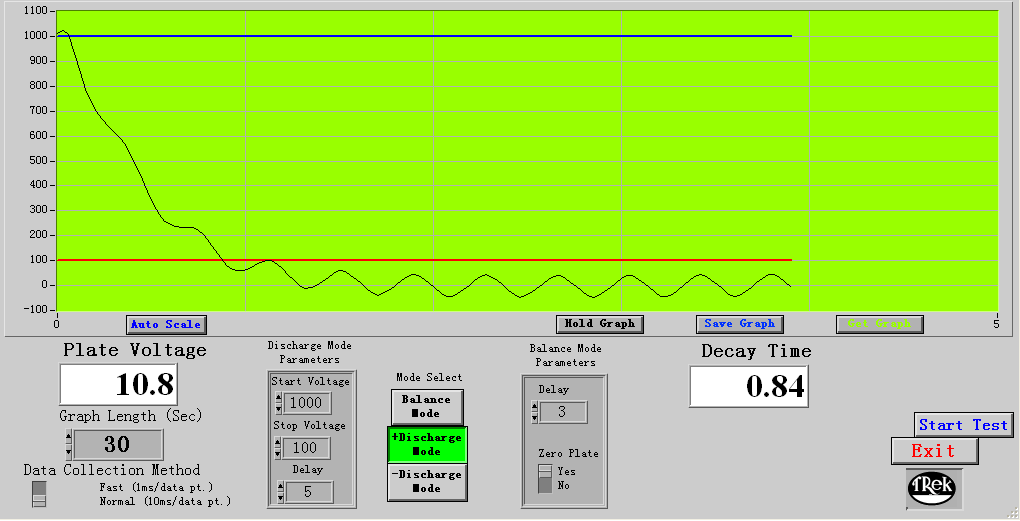The image size is (1020, 521).
Task: Click the Decay Time readout
Action: click(748, 387)
